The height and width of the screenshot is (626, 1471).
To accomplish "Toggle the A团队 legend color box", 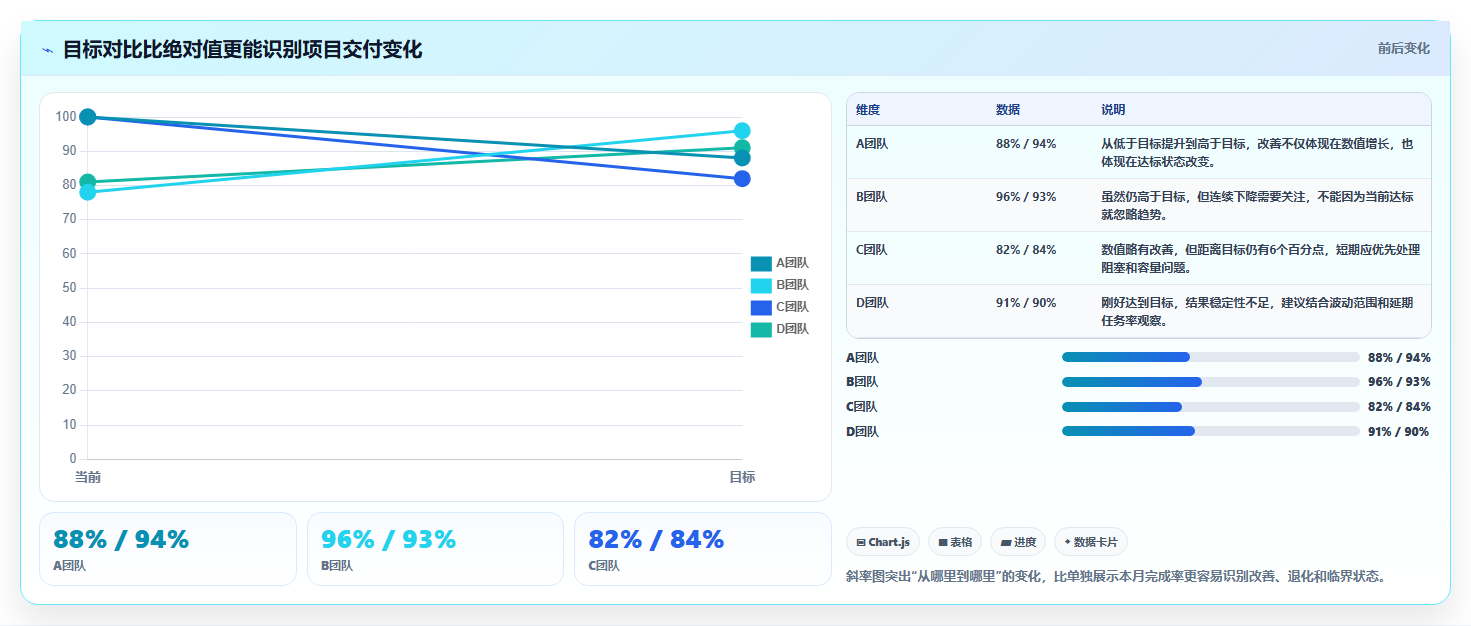I will [761, 263].
